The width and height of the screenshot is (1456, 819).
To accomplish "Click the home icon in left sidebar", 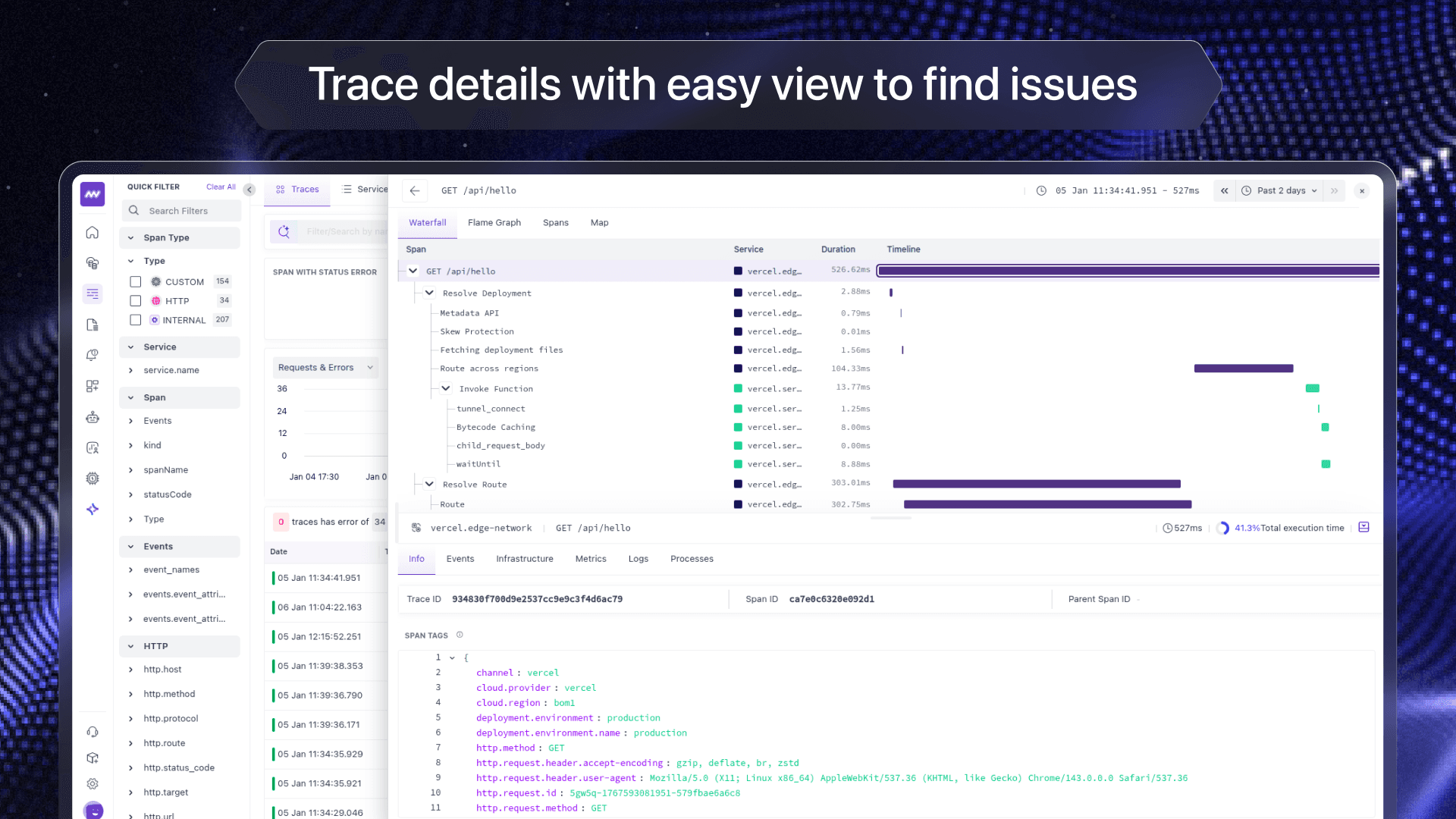I will click(93, 233).
